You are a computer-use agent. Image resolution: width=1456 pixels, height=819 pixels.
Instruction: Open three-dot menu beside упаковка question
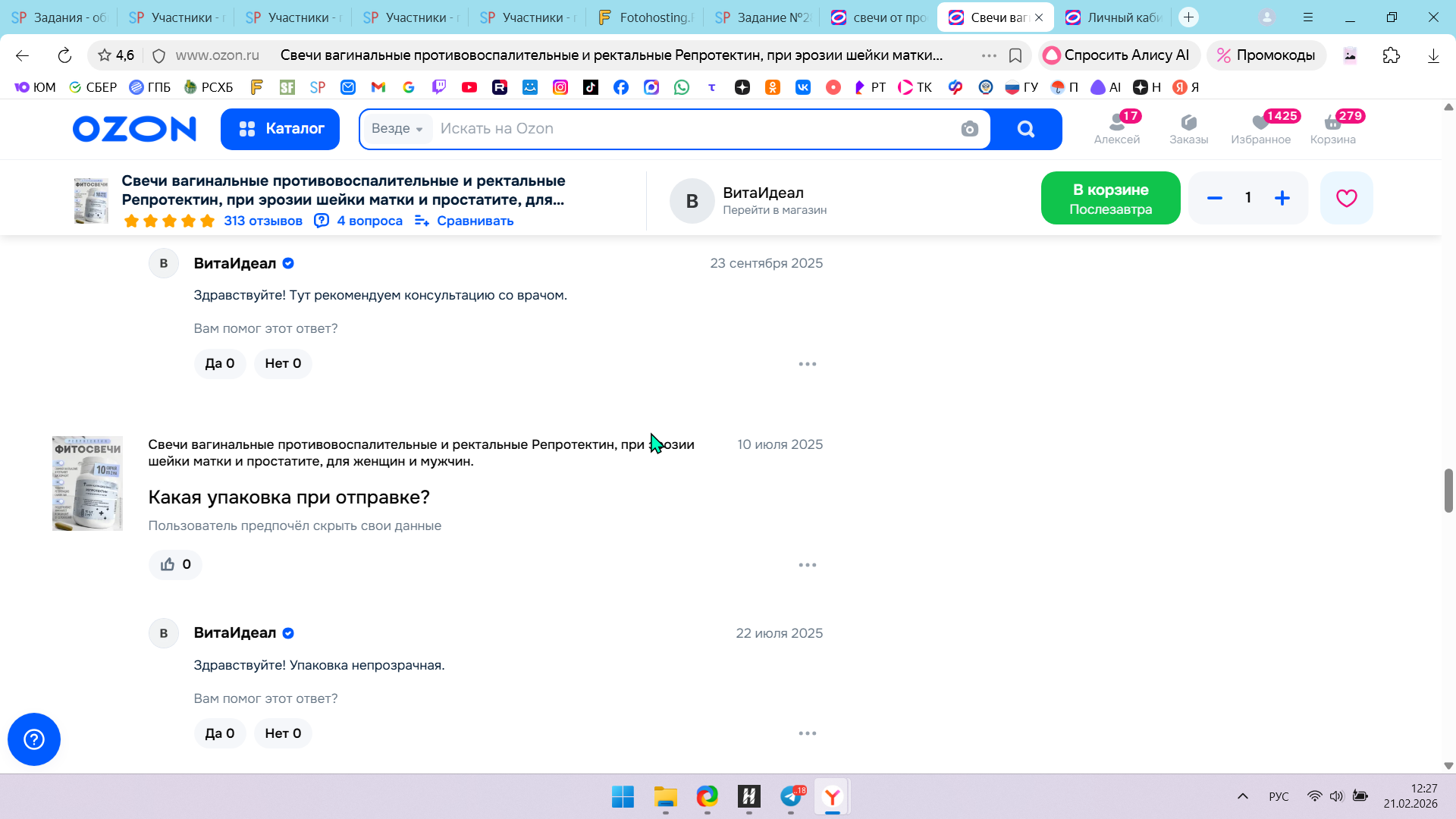pos(807,565)
